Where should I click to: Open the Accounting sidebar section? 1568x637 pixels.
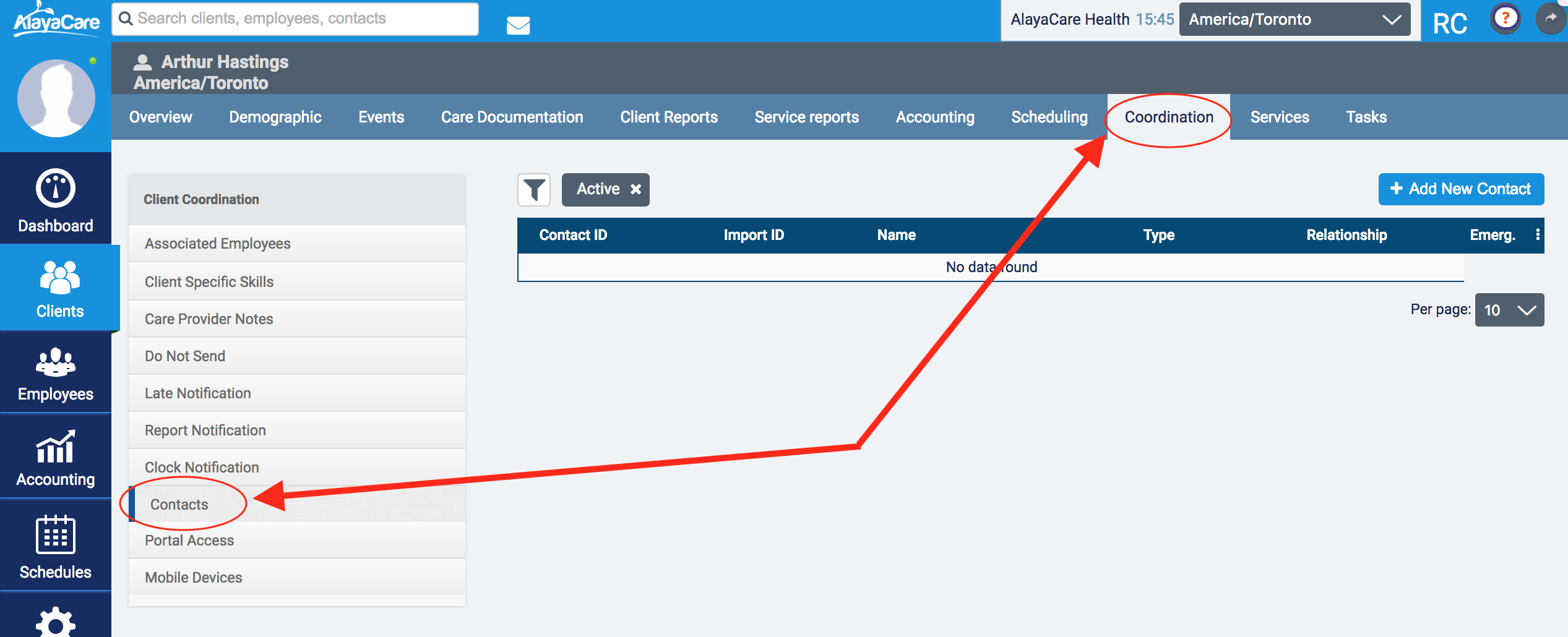pos(55,458)
